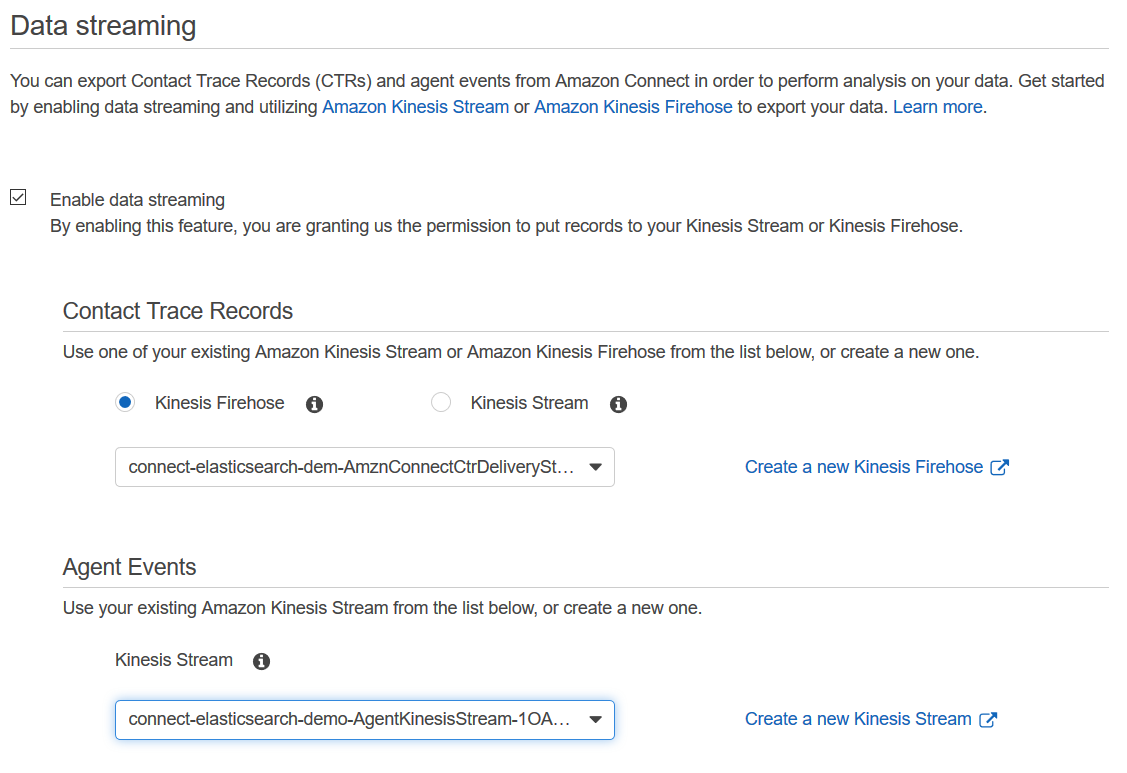Click external-link icon after Create Kinesis Stream
The height and width of the screenshot is (773, 1127).
988,719
